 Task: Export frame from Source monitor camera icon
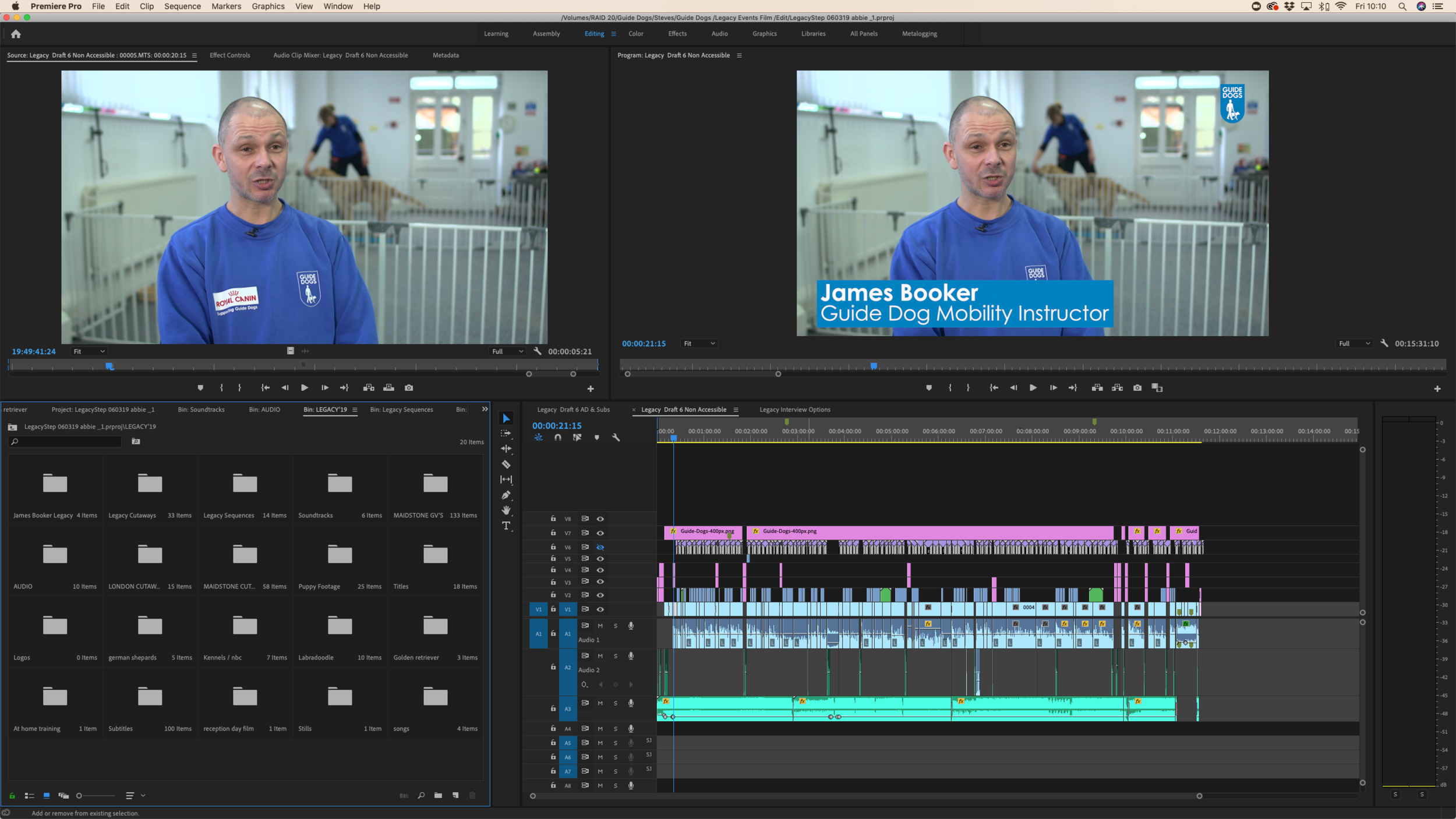pos(409,387)
